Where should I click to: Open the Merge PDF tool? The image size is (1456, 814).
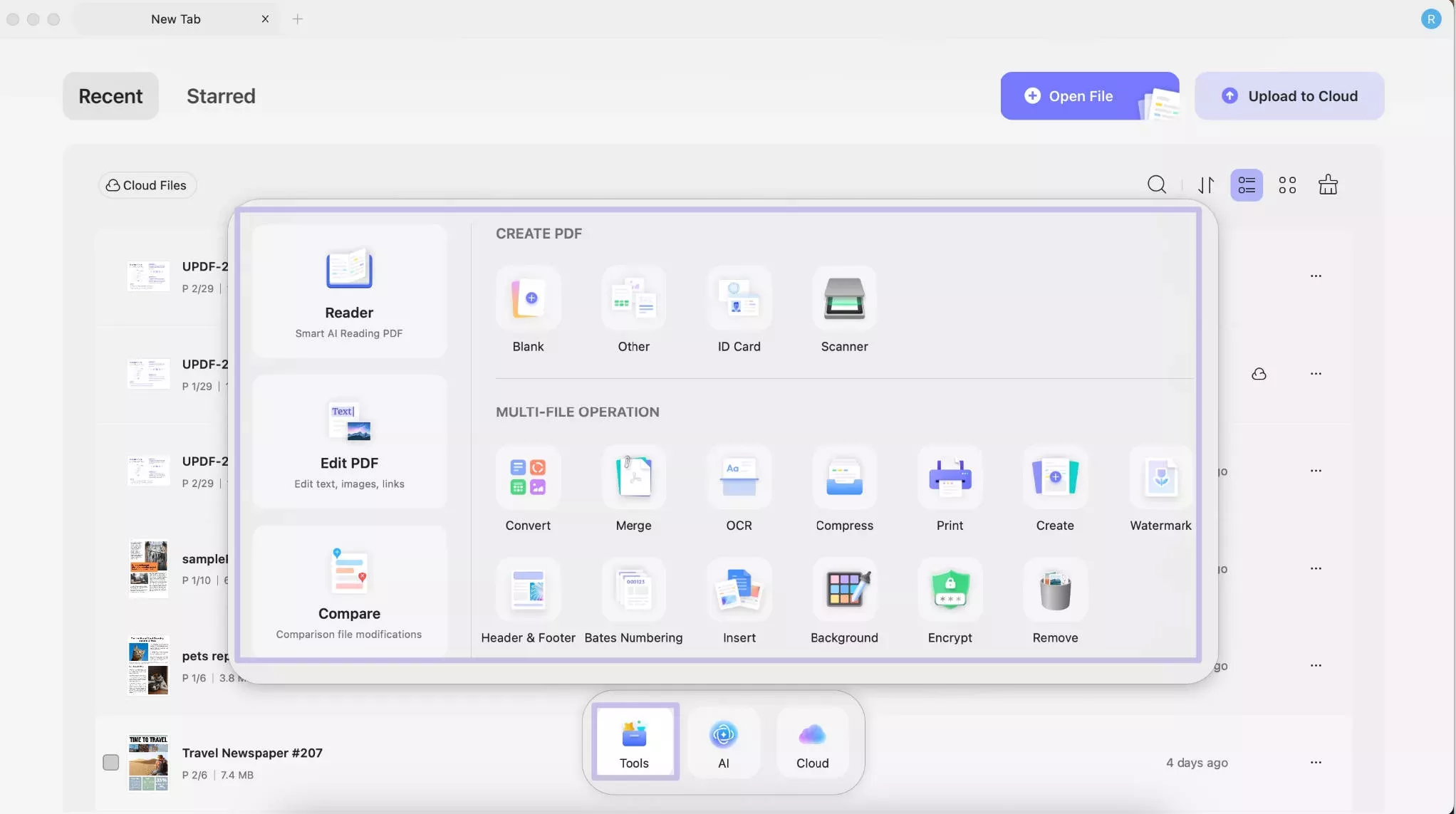coord(633,478)
